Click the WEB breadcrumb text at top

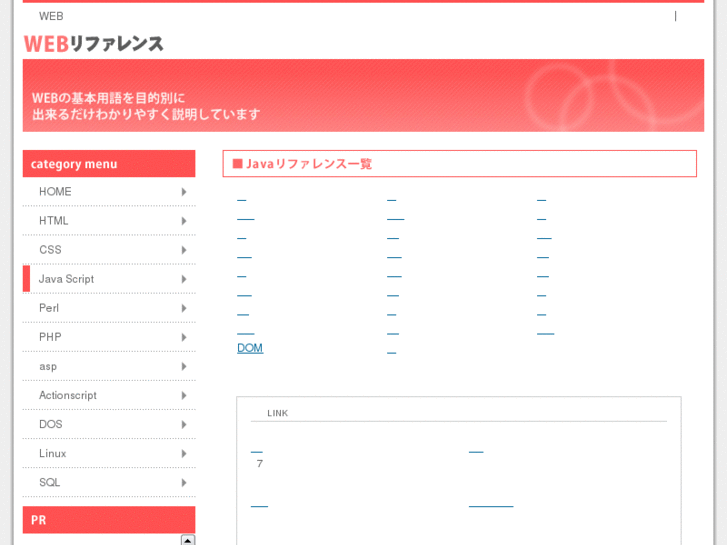click(x=51, y=16)
